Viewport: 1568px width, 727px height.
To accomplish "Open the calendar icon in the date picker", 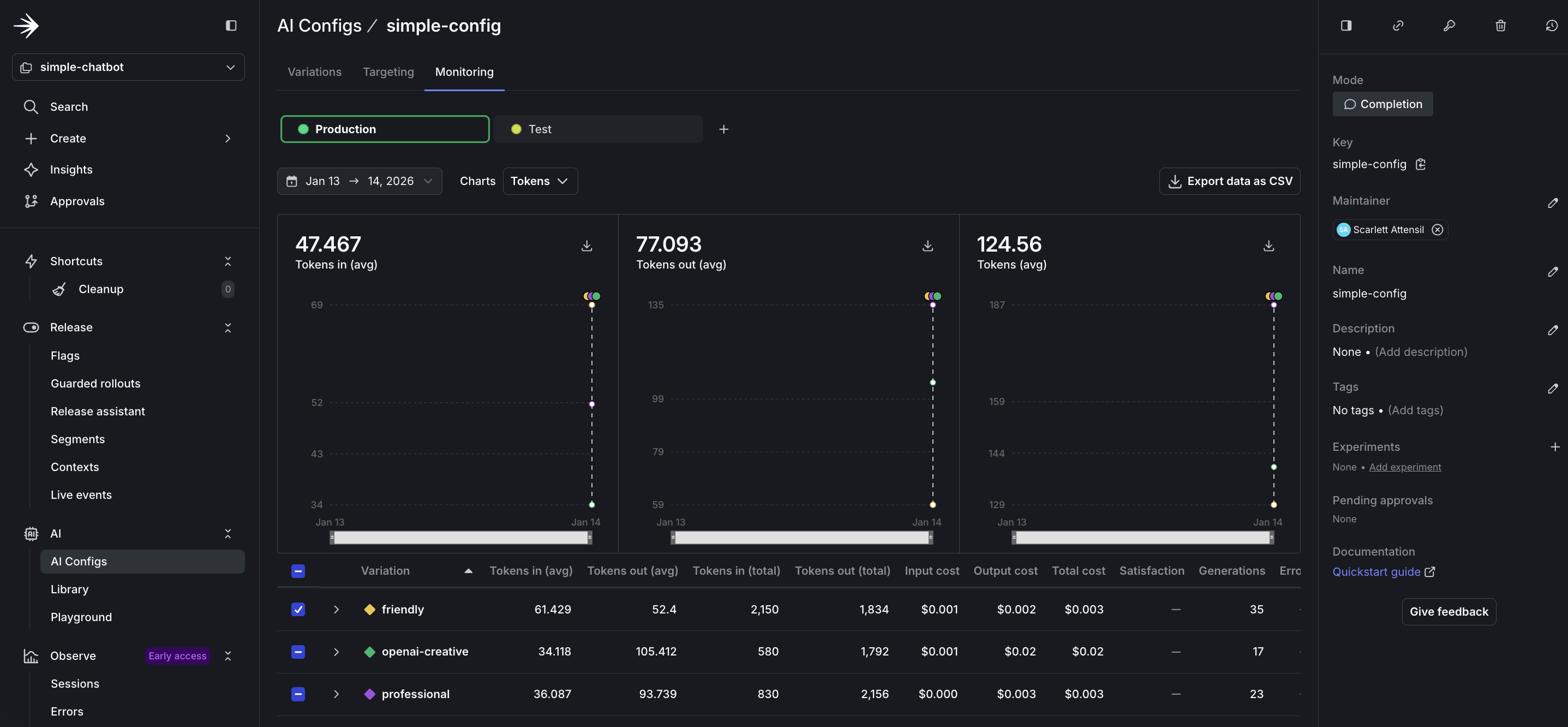I will [293, 181].
